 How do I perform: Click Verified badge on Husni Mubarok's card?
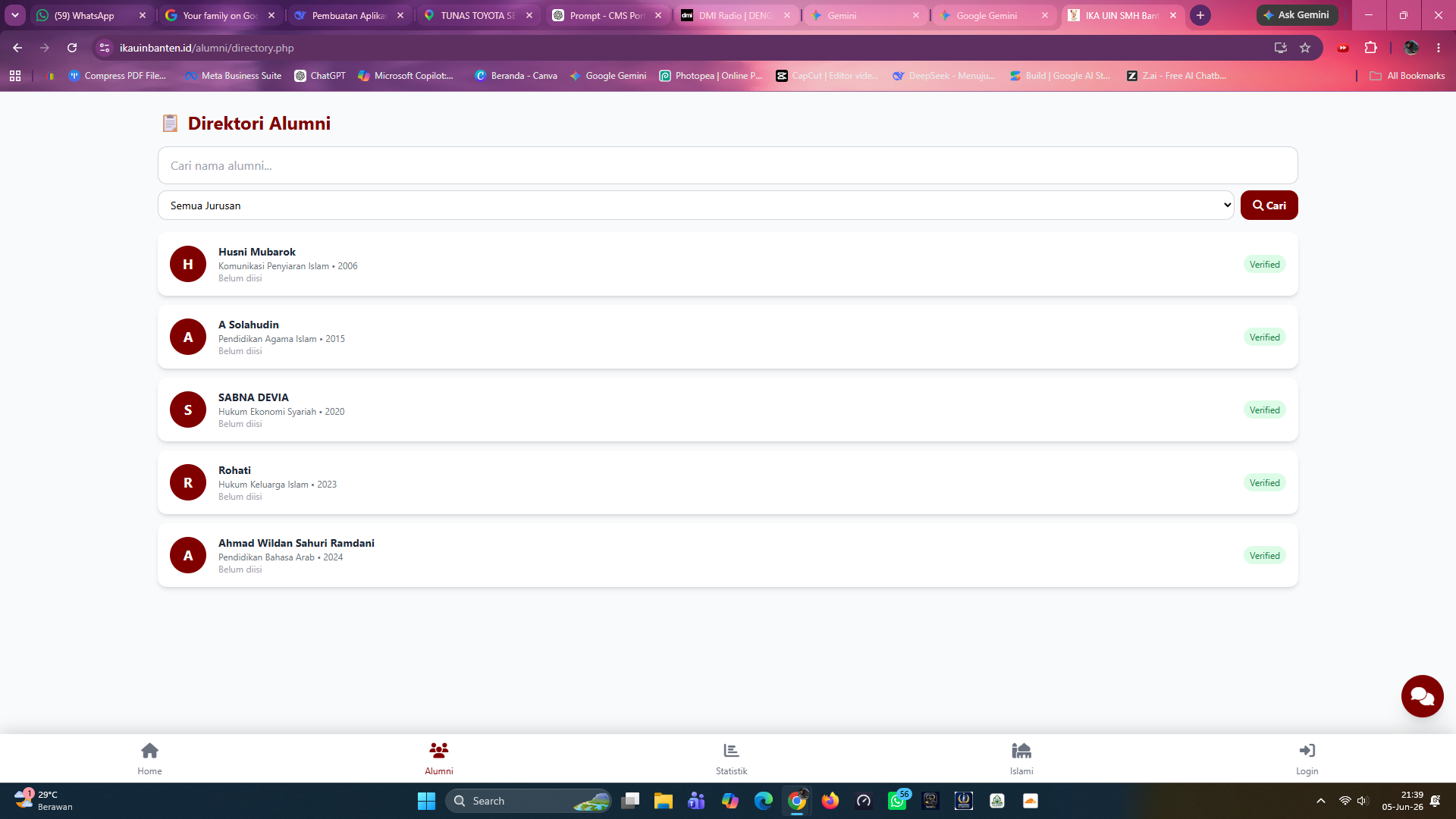coord(1264,264)
